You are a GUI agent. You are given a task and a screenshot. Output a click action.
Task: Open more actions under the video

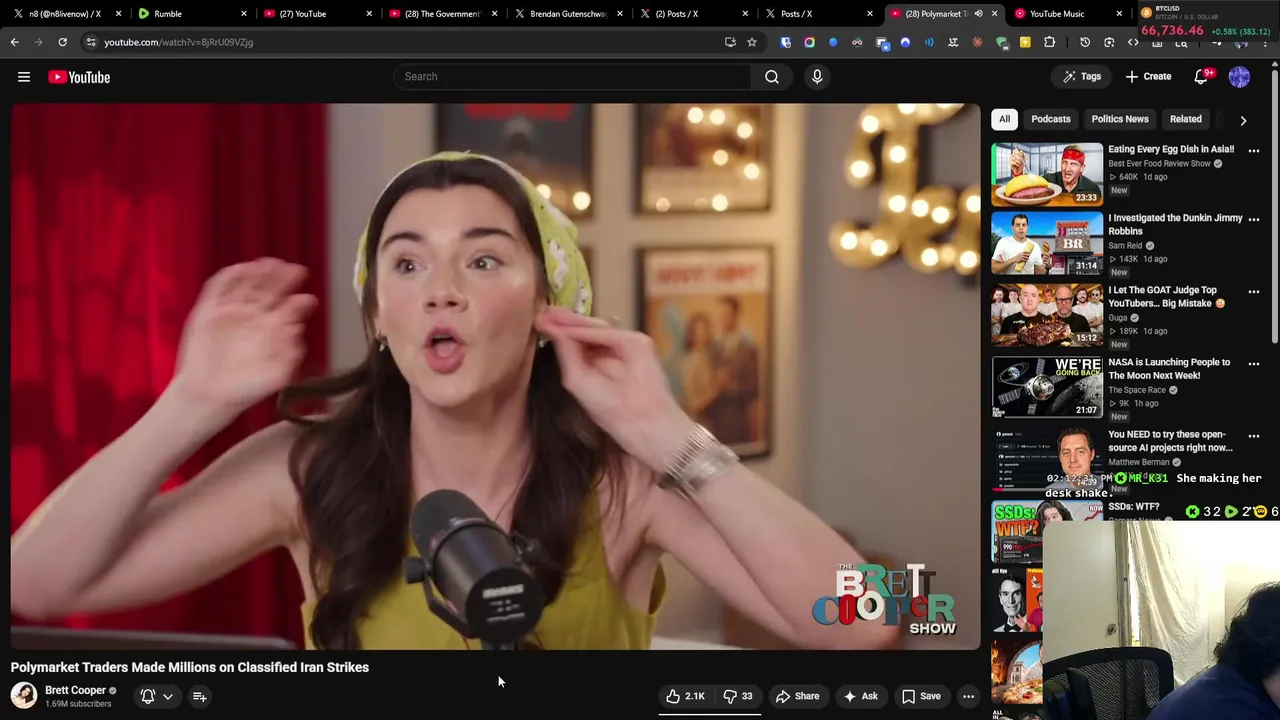pos(968,696)
